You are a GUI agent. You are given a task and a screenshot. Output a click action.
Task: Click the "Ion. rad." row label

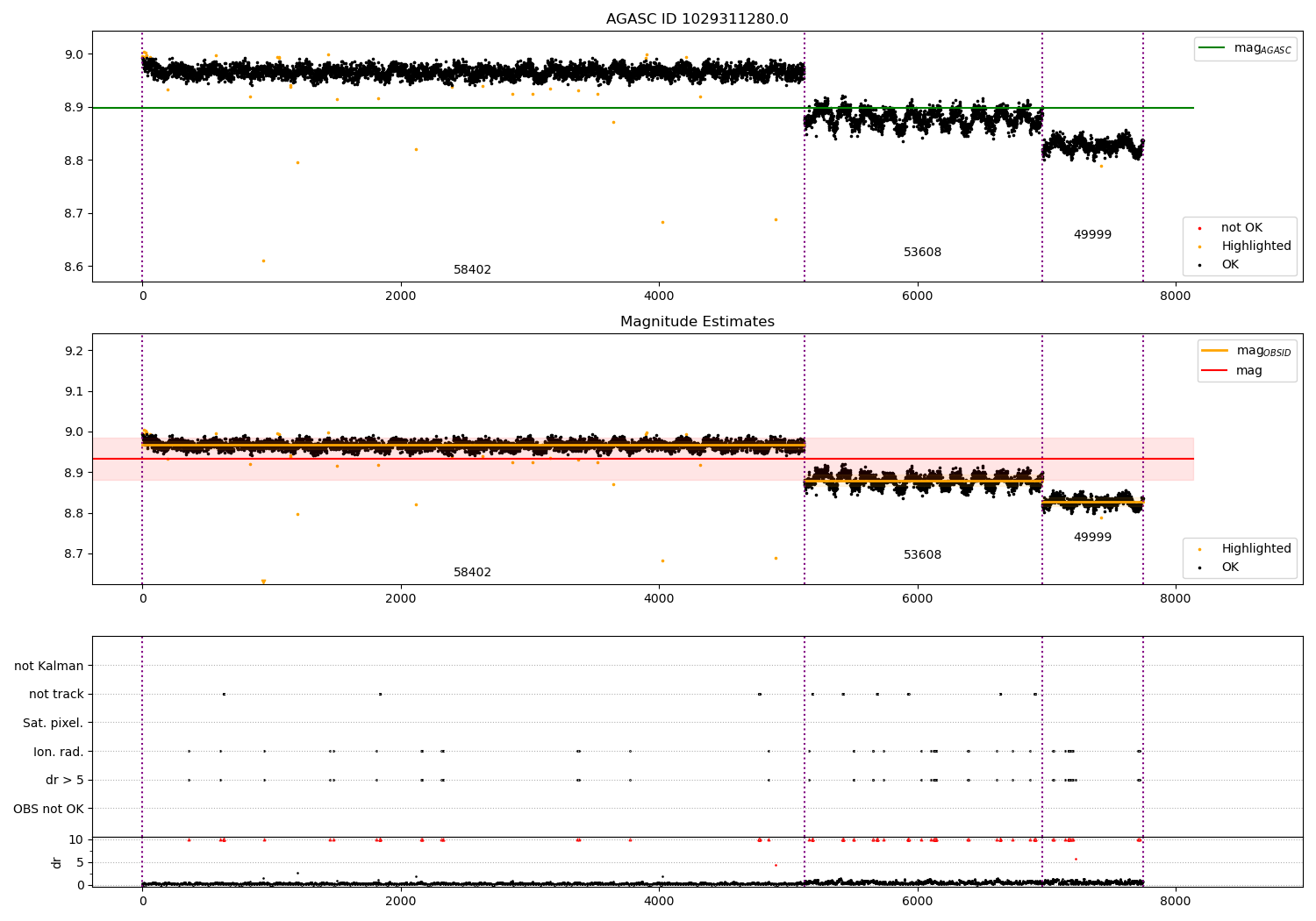(59, 752)
